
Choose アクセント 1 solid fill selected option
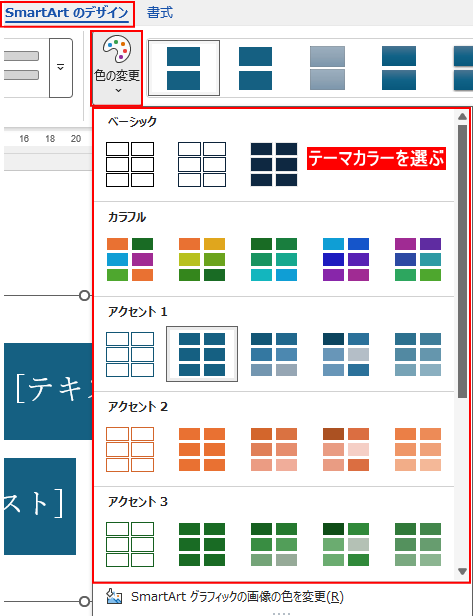click(202, 354)
